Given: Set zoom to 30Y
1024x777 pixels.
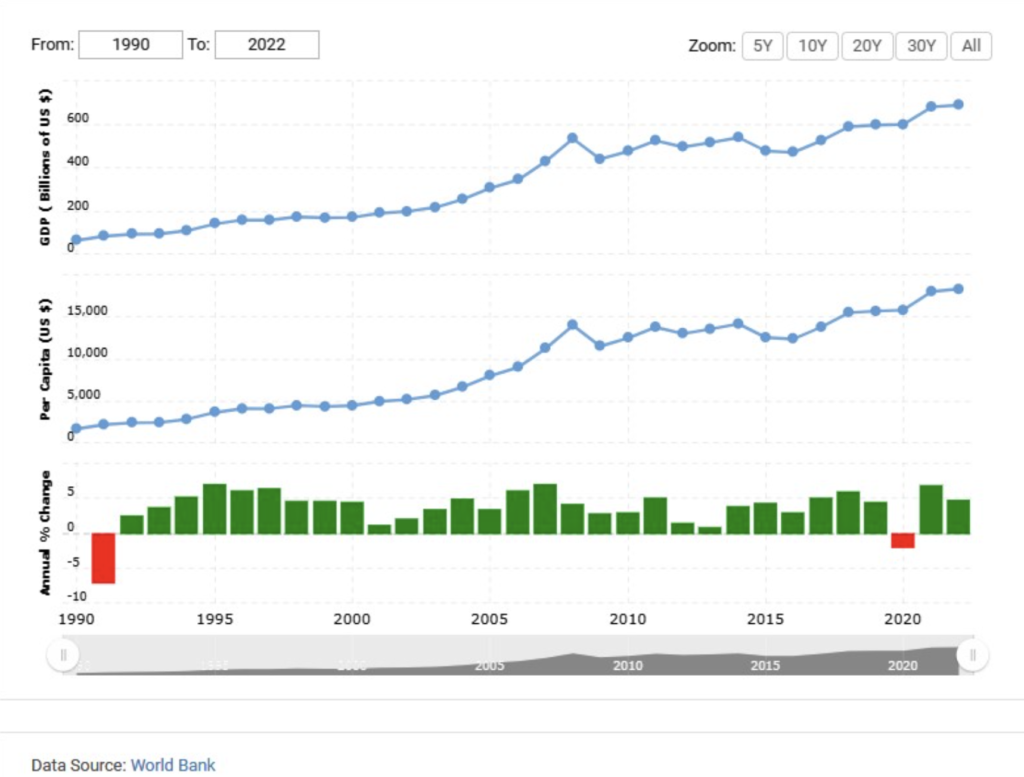Looking at the screenshot, I should (x=921, y=46).
